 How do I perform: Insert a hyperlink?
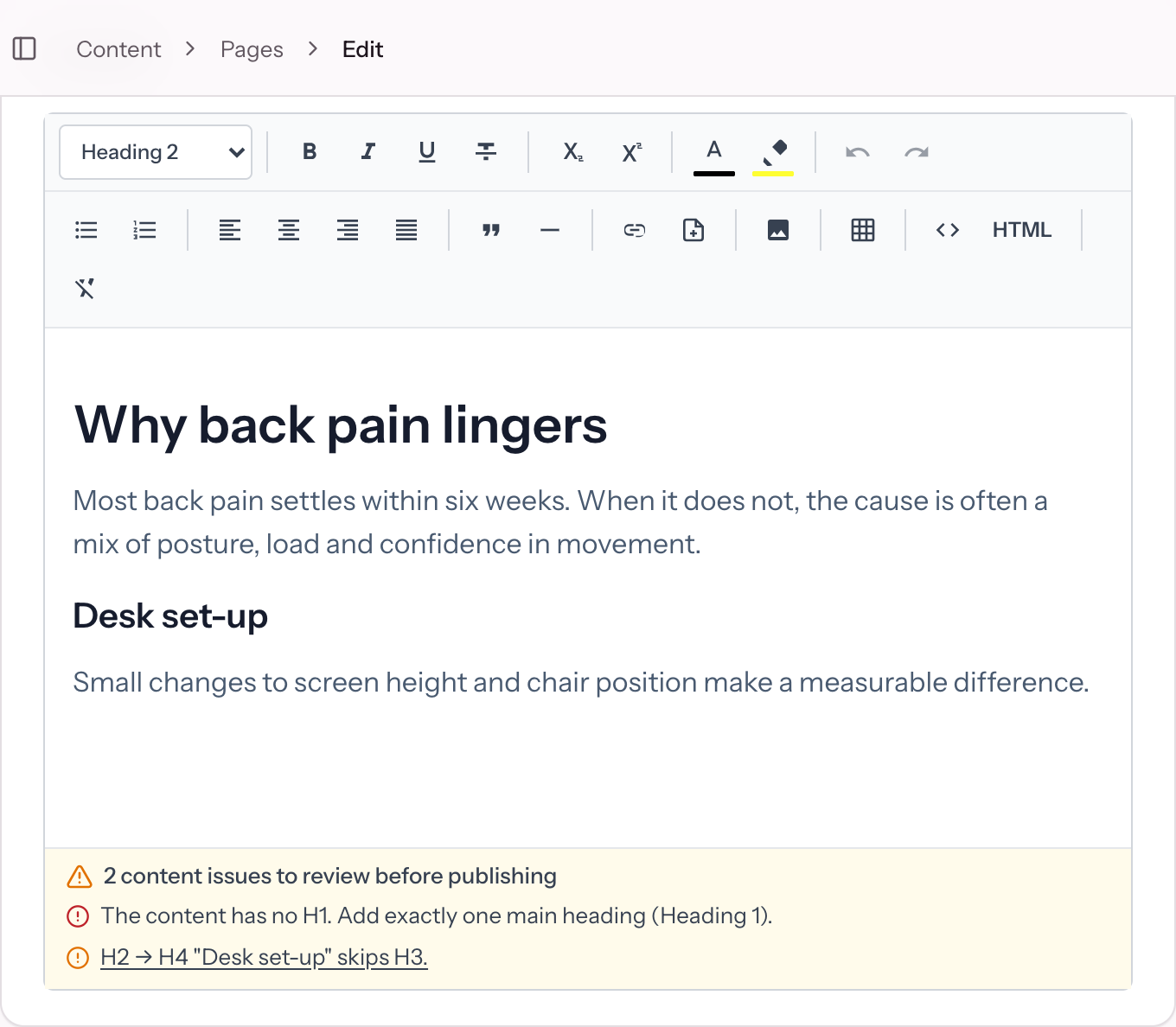(635, 230)
